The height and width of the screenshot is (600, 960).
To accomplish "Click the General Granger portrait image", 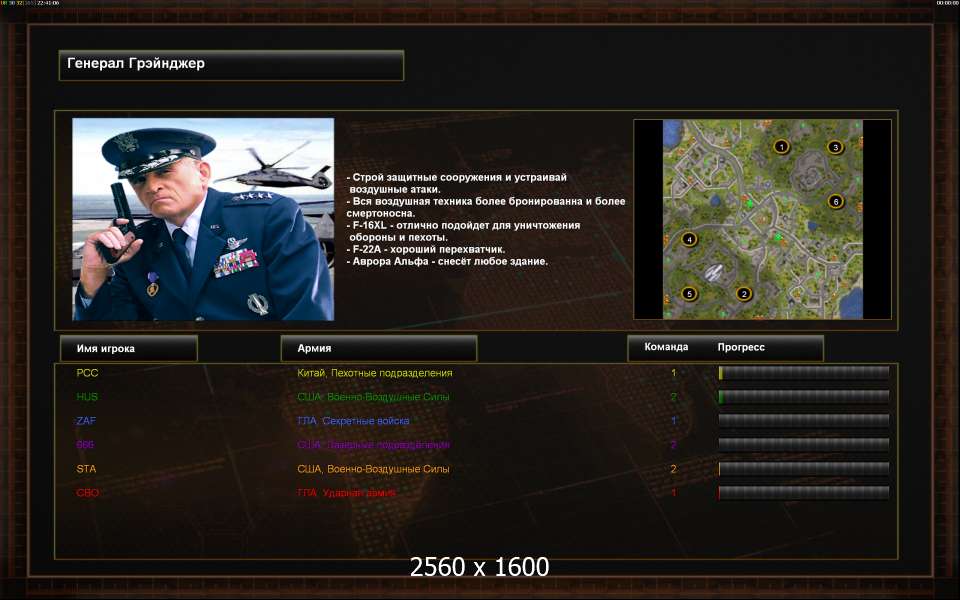I will click(x=203, y=219).
